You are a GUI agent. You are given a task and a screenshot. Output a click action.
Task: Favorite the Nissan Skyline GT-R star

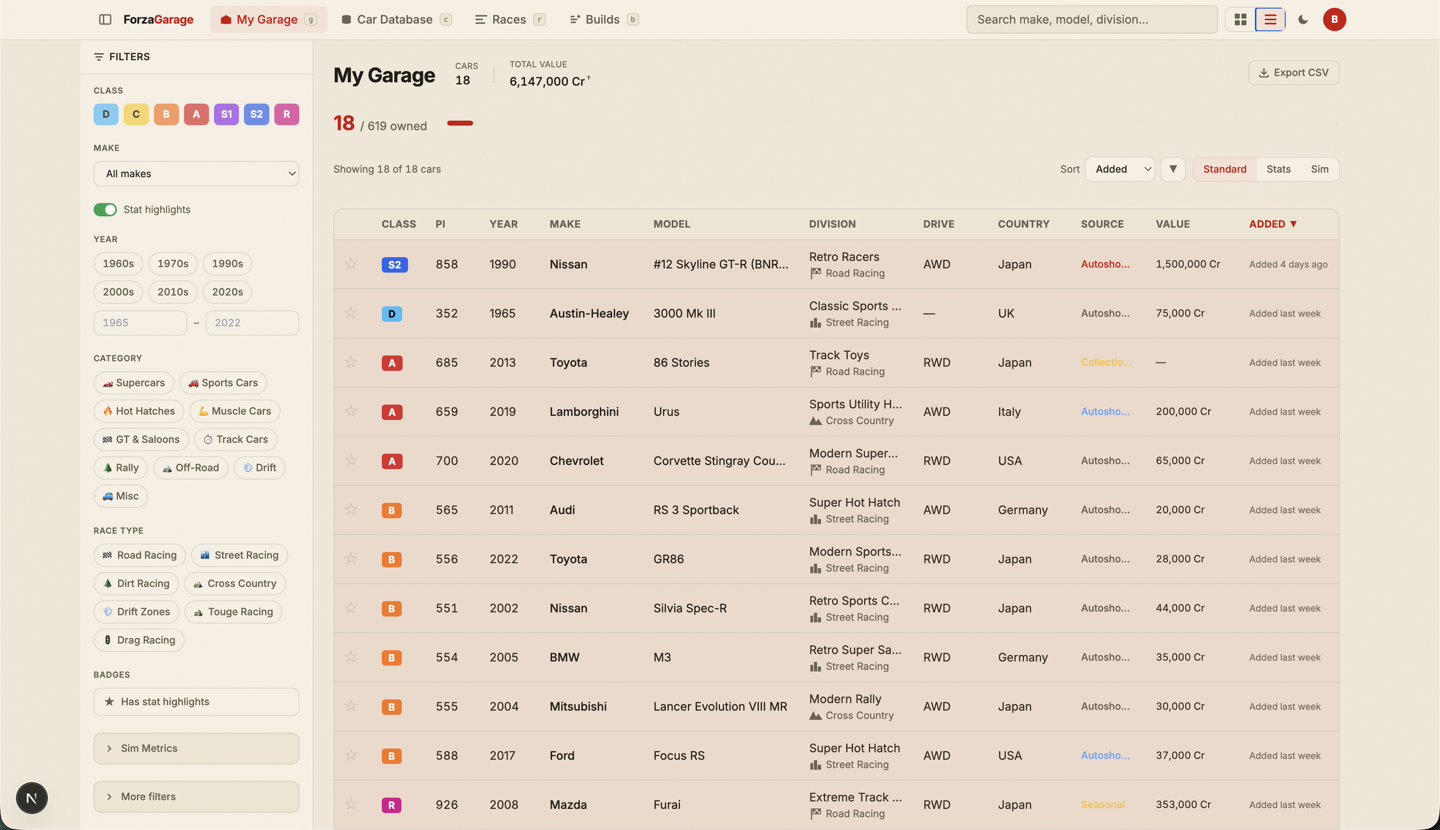(351, 264)
